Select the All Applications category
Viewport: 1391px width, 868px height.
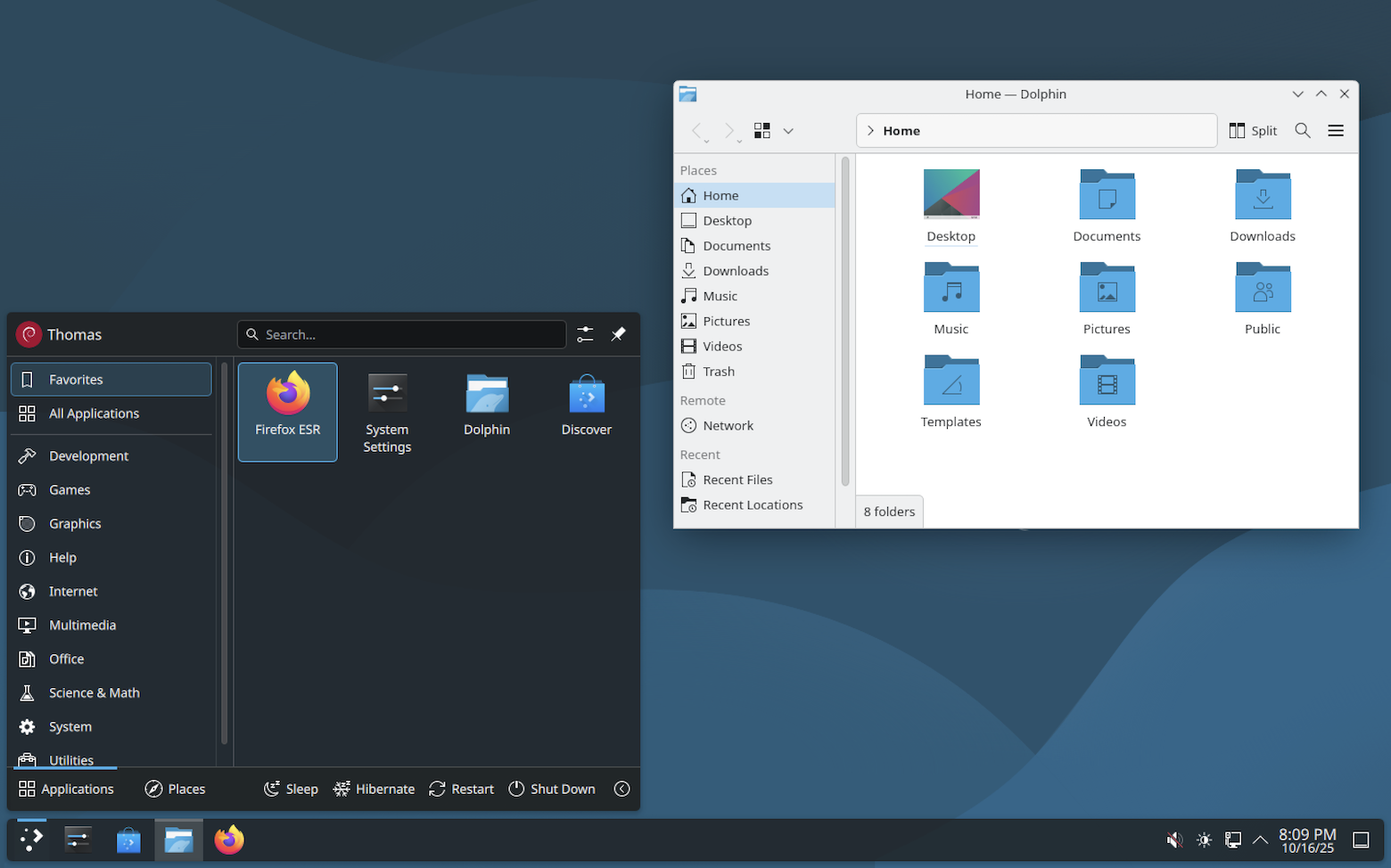point(94,414)
